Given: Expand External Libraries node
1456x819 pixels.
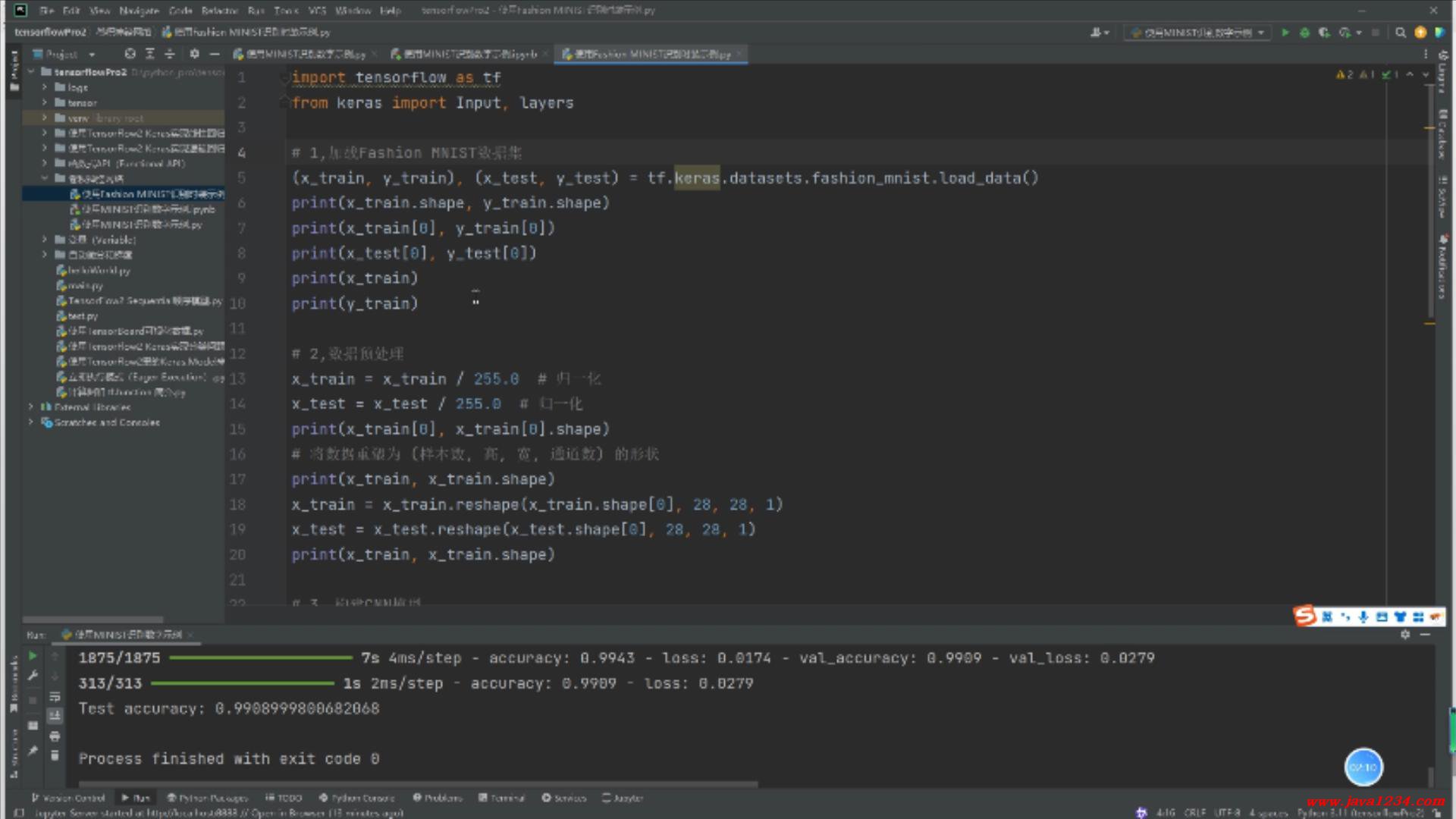Looking at the screenshot, I should pyautogui.click(x=31, y=407).
